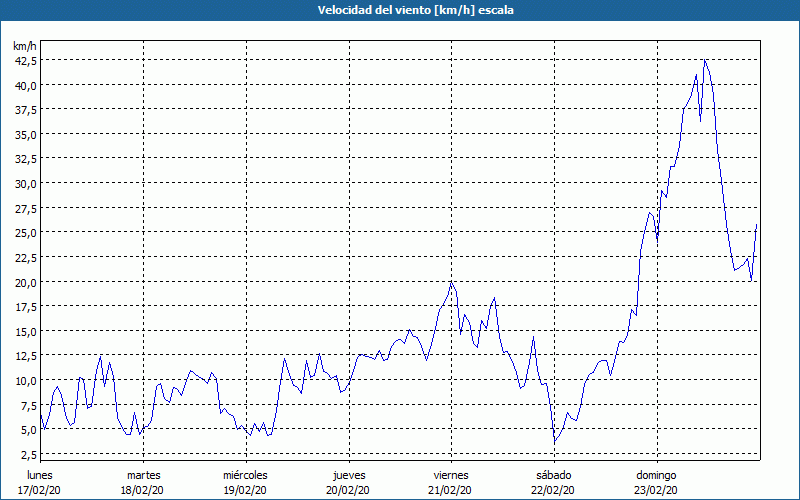Click the lowest dip of the line on sábado
The width and height of the screenshot is (800, 500).
[x=555, y=442]
